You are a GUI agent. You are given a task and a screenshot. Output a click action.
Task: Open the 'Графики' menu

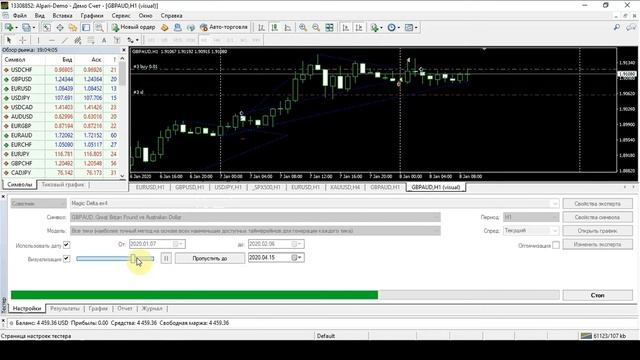point(92,16)
